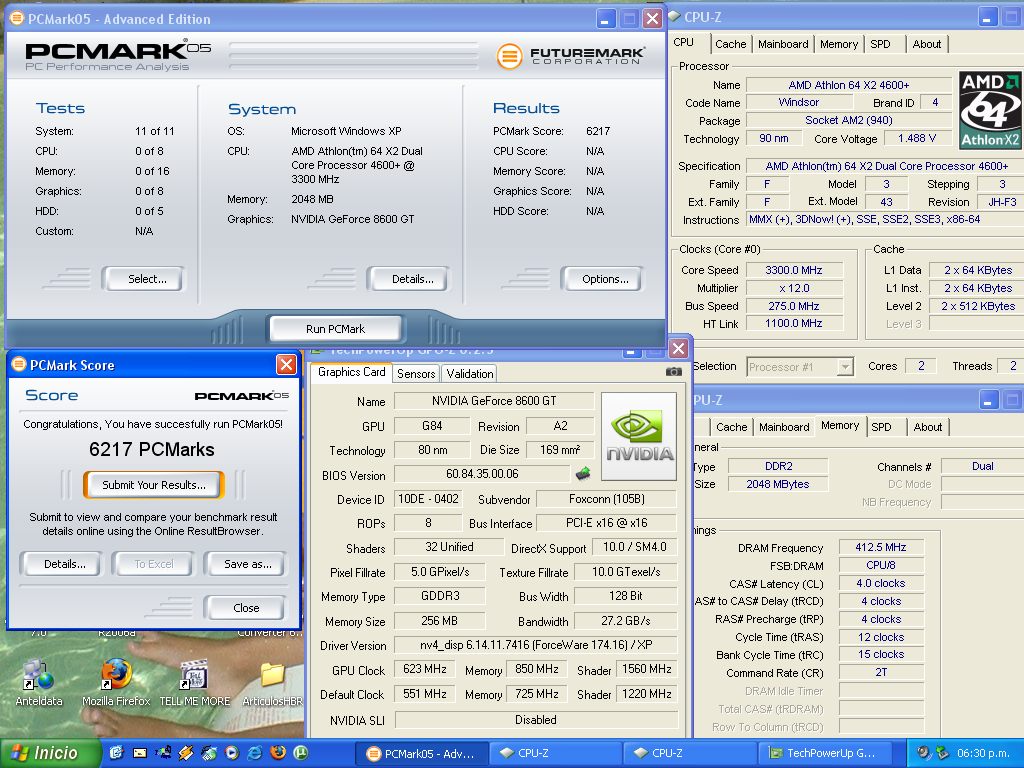Click the Core Speed 3300.0 MHz field
1024x768 pixels.
pyautogui.click(x=794, y=270)
